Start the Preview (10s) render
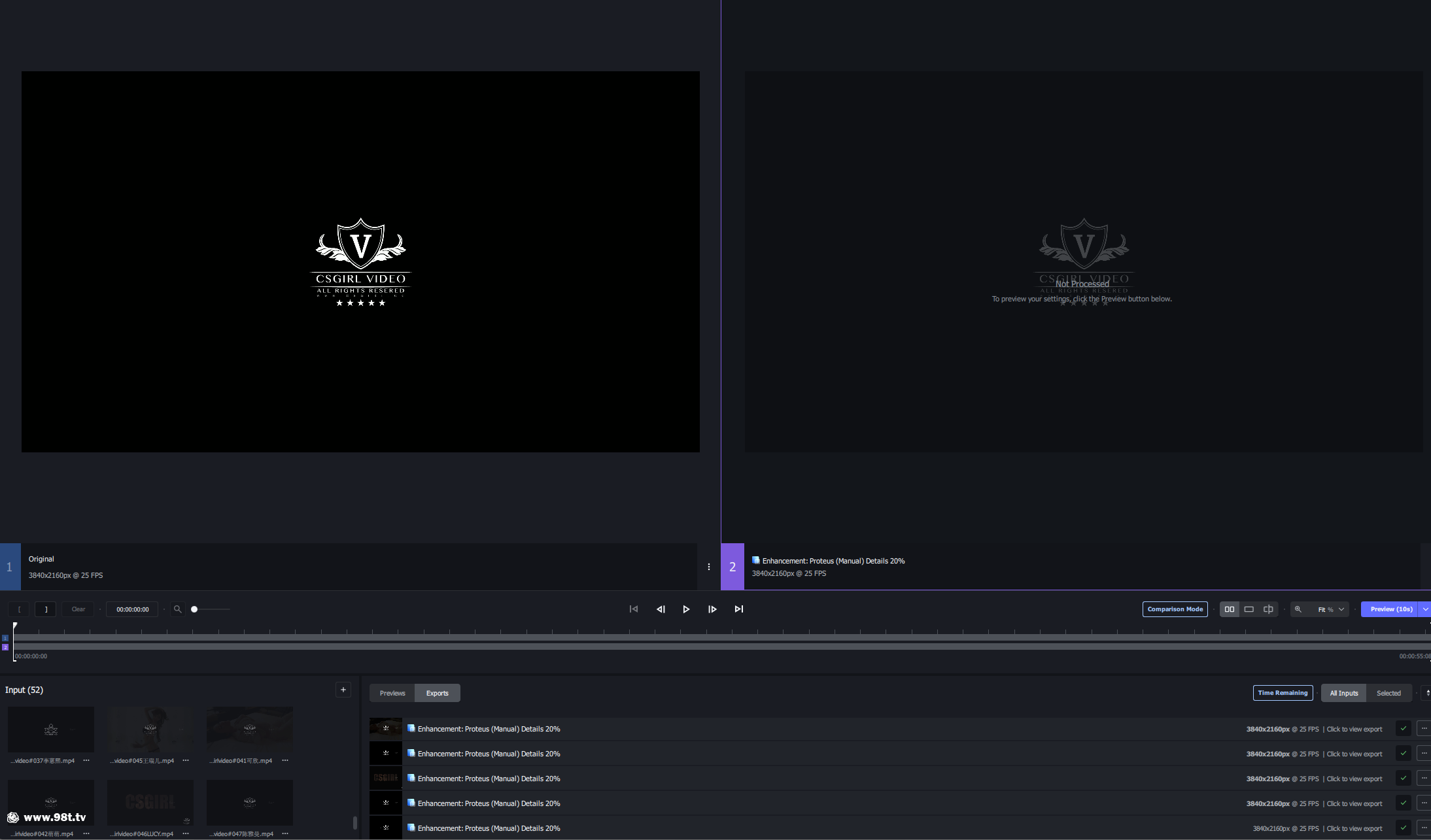Screen dimensions: 1431x840 tap(1389, 609)
